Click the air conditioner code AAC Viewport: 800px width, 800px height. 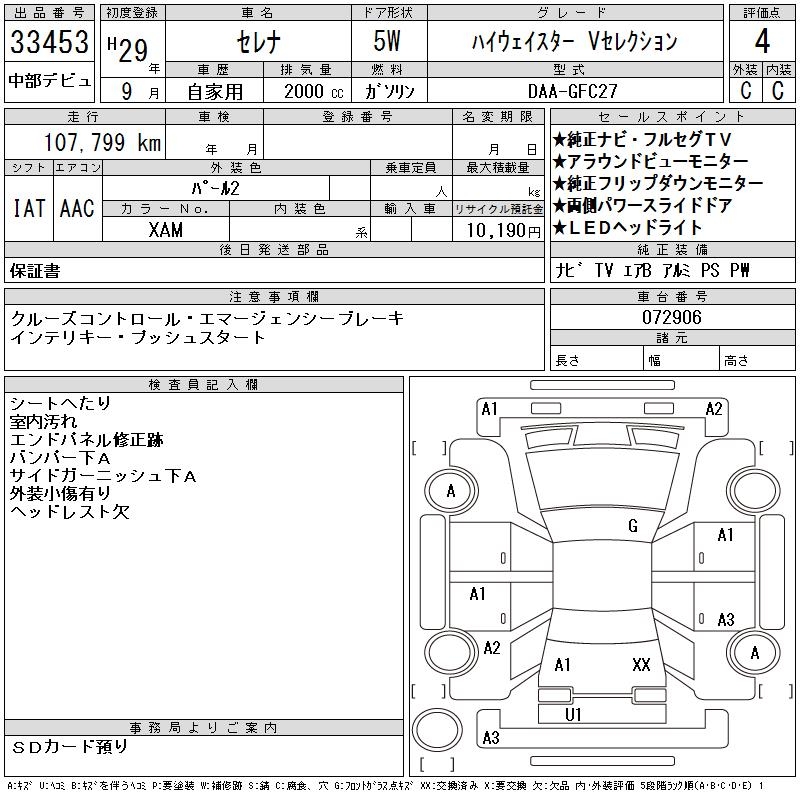[77, 208]
